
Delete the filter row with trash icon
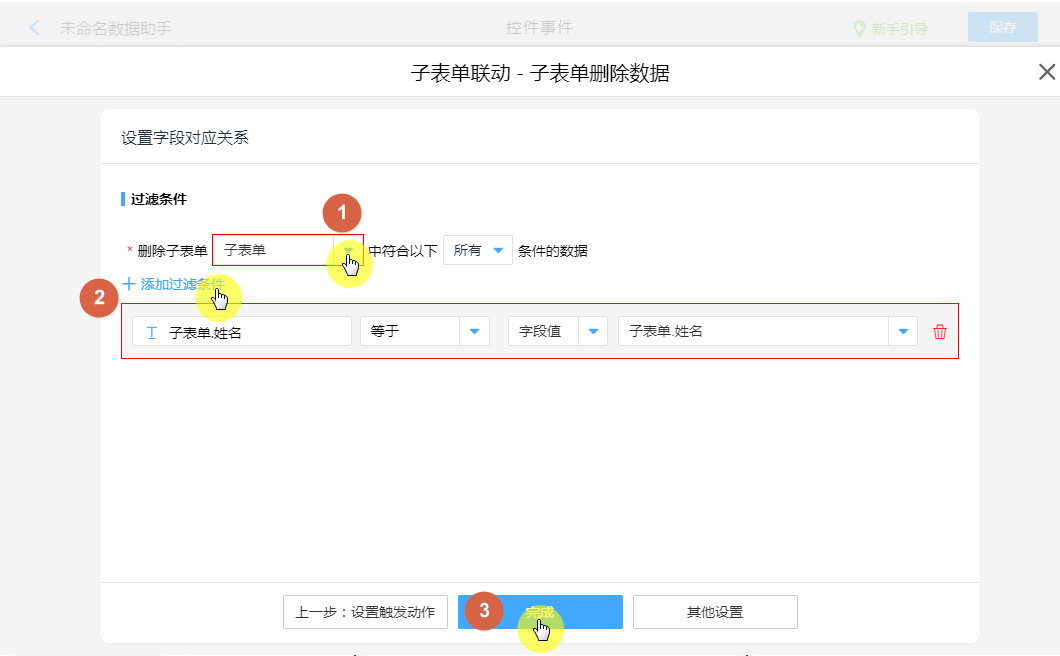(939, 332)
